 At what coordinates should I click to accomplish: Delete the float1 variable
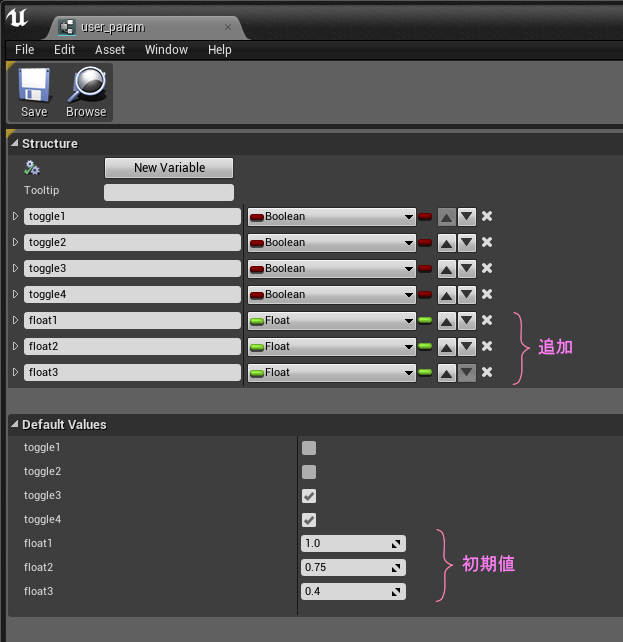487,320
